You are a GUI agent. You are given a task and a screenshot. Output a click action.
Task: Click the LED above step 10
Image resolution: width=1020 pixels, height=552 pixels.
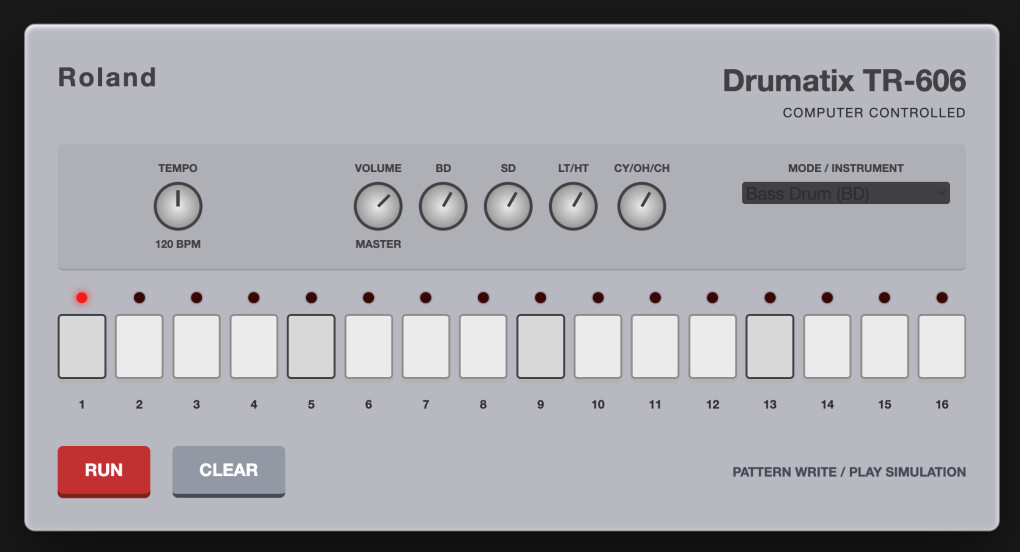coord(598,298)
